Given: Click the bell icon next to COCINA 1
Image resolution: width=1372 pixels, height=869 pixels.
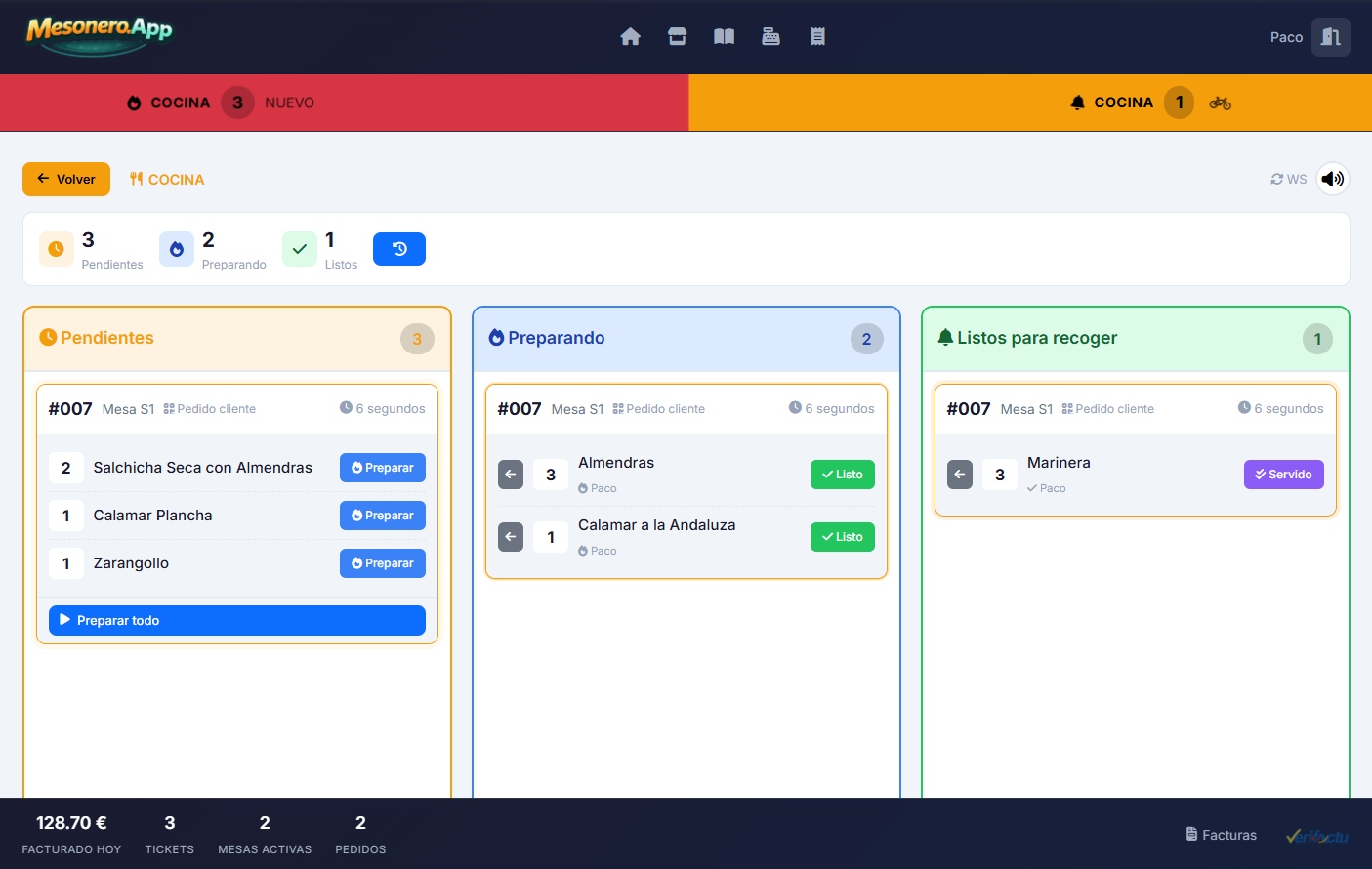Looking at the screenshot, I should point(1077,102).
